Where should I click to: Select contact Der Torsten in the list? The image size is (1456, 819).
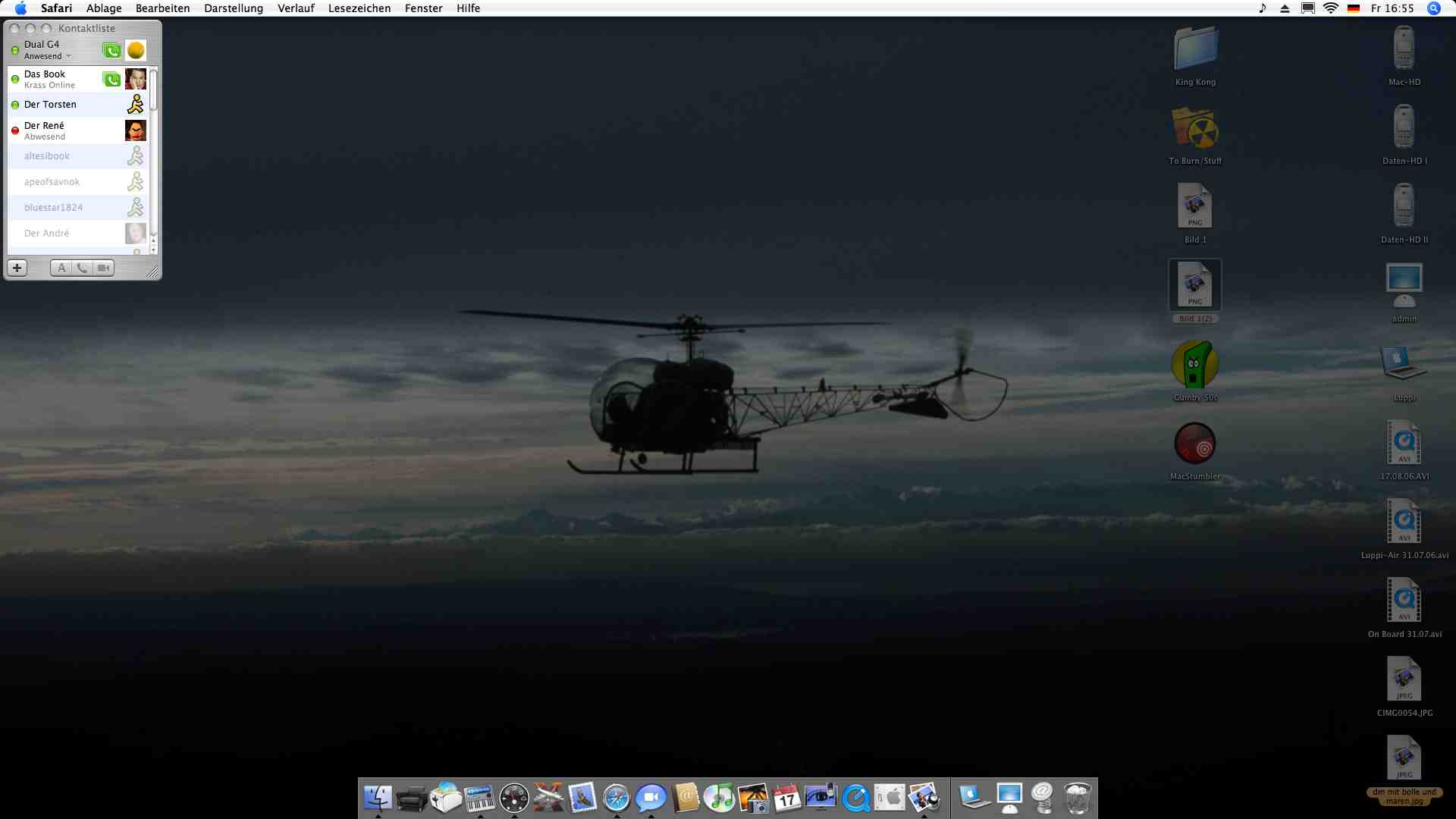pyautogui.click(x=50, y=105)
